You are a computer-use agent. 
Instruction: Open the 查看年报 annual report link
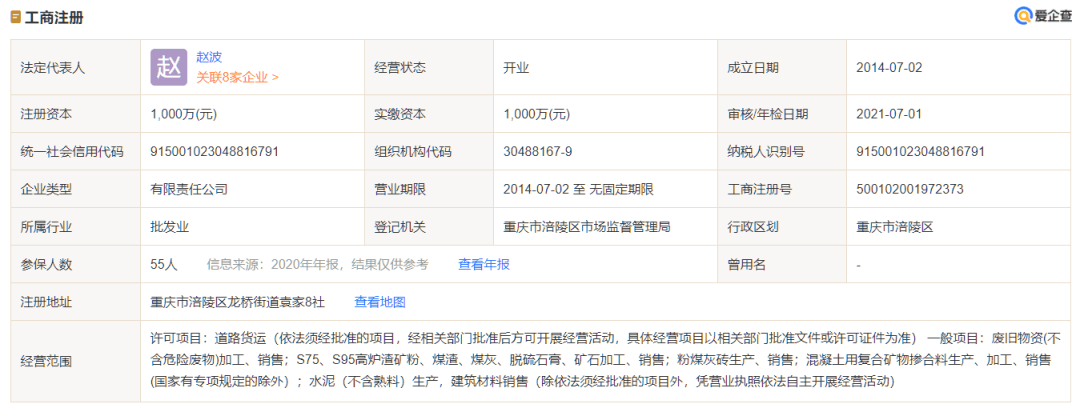tap(484, 264)
